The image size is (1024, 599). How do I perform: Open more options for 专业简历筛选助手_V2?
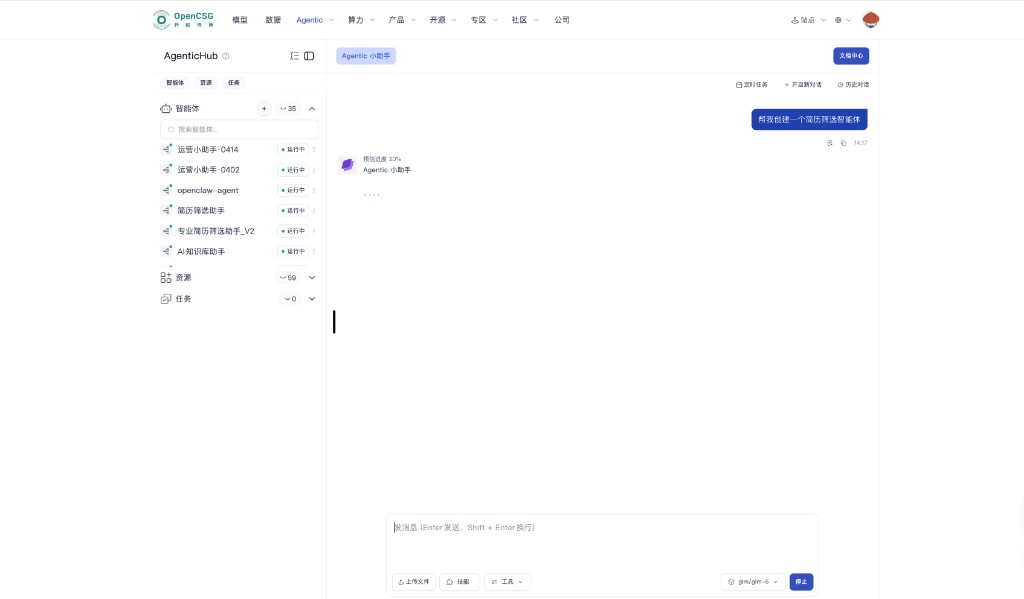tap(314, 231)
